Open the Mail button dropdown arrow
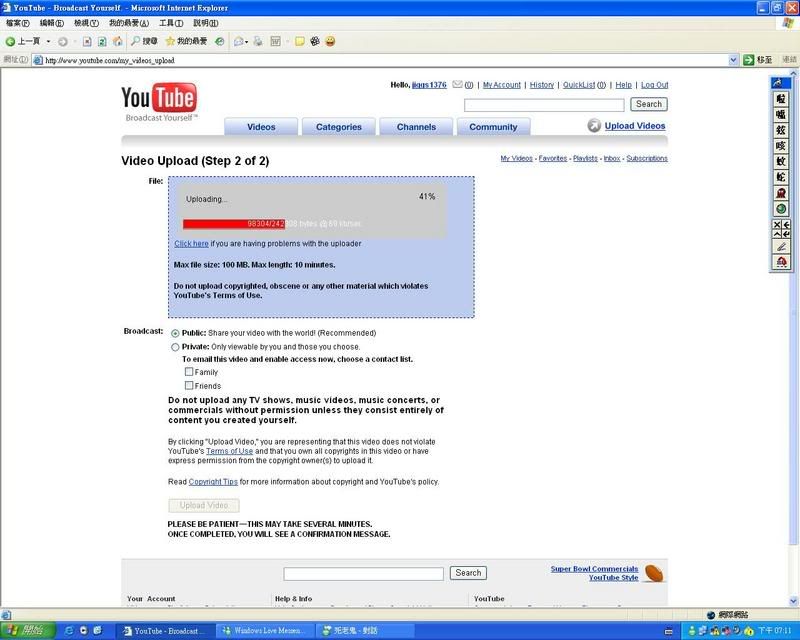Screen dimensions: 800x640 click(246, 42)
